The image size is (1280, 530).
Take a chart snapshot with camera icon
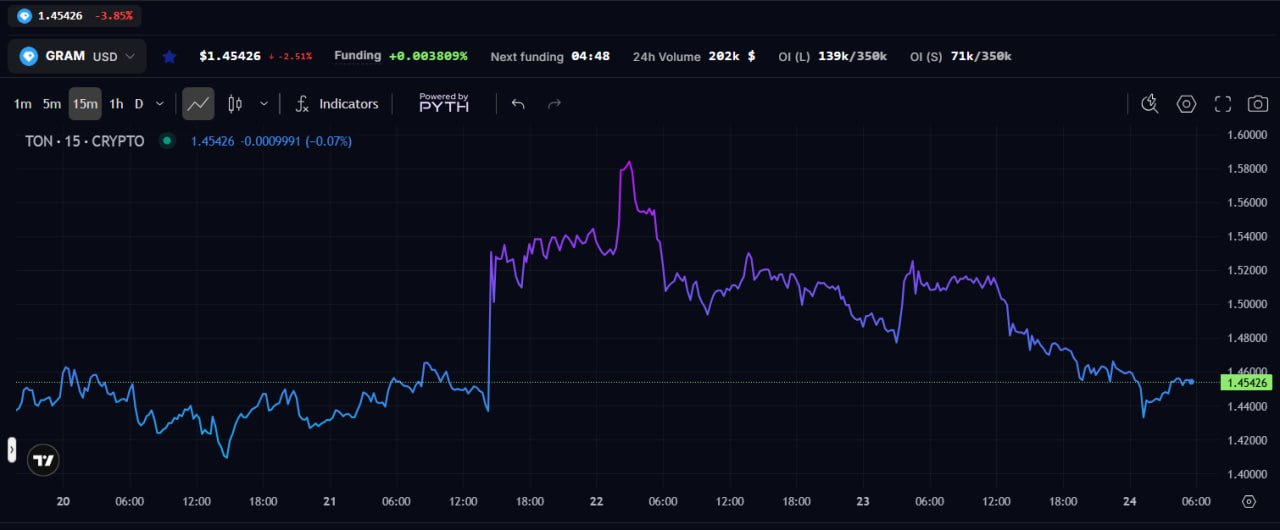pyautogui.click(x=1258, y=104)
